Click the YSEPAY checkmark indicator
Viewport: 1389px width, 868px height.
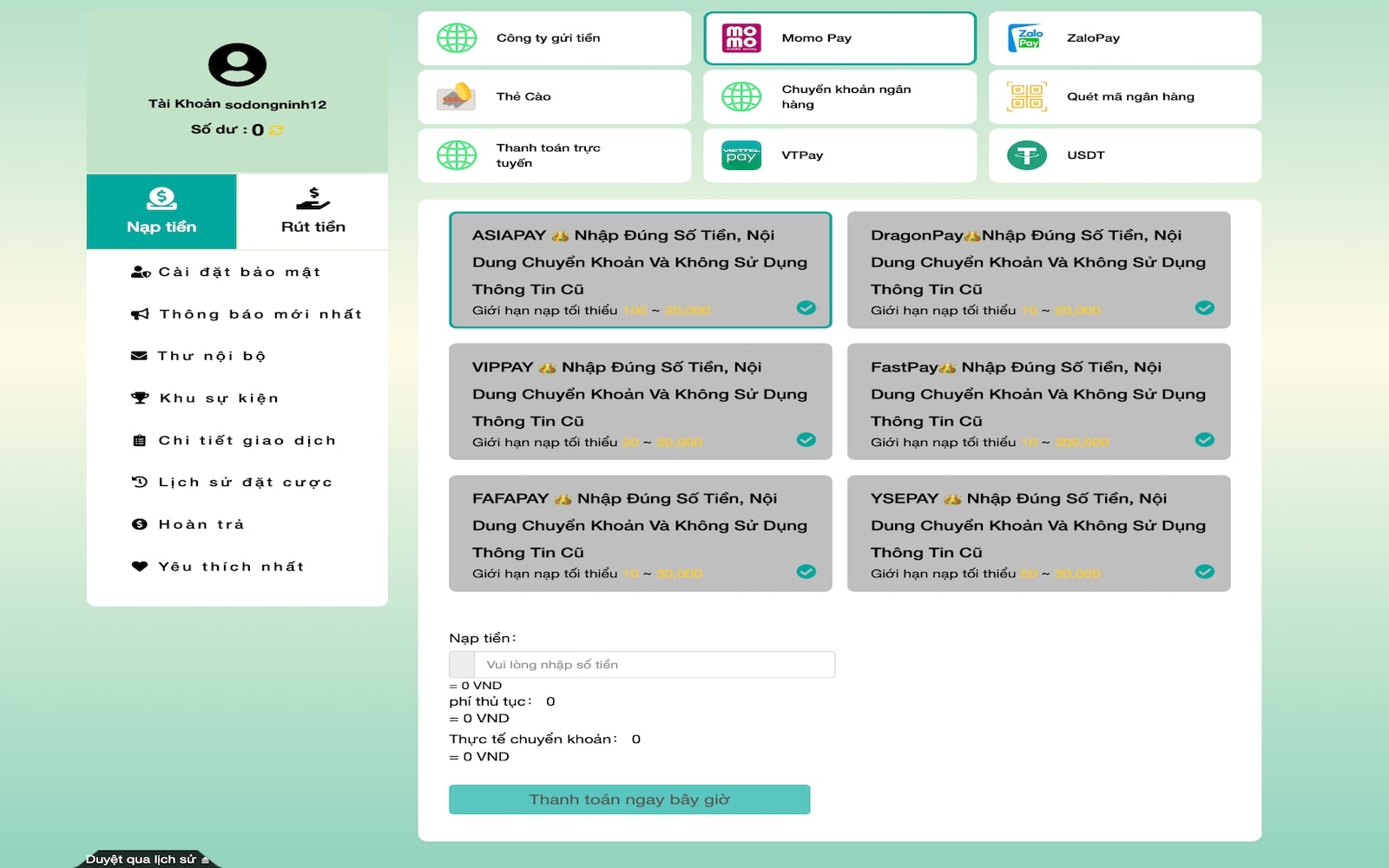(x=1205, y=571)
